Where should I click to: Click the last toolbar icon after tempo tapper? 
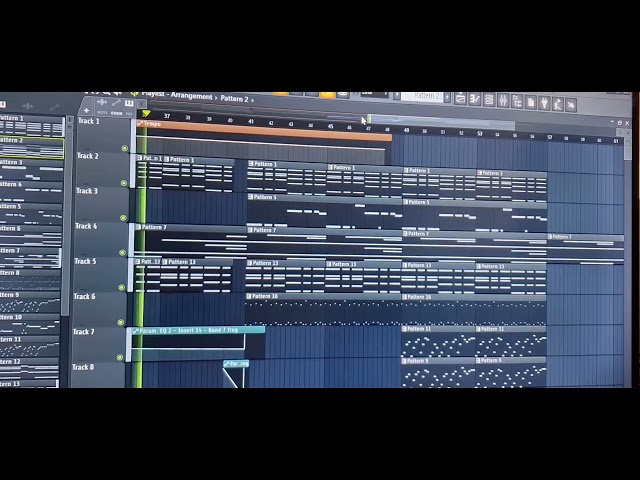[x=571, y=104]
